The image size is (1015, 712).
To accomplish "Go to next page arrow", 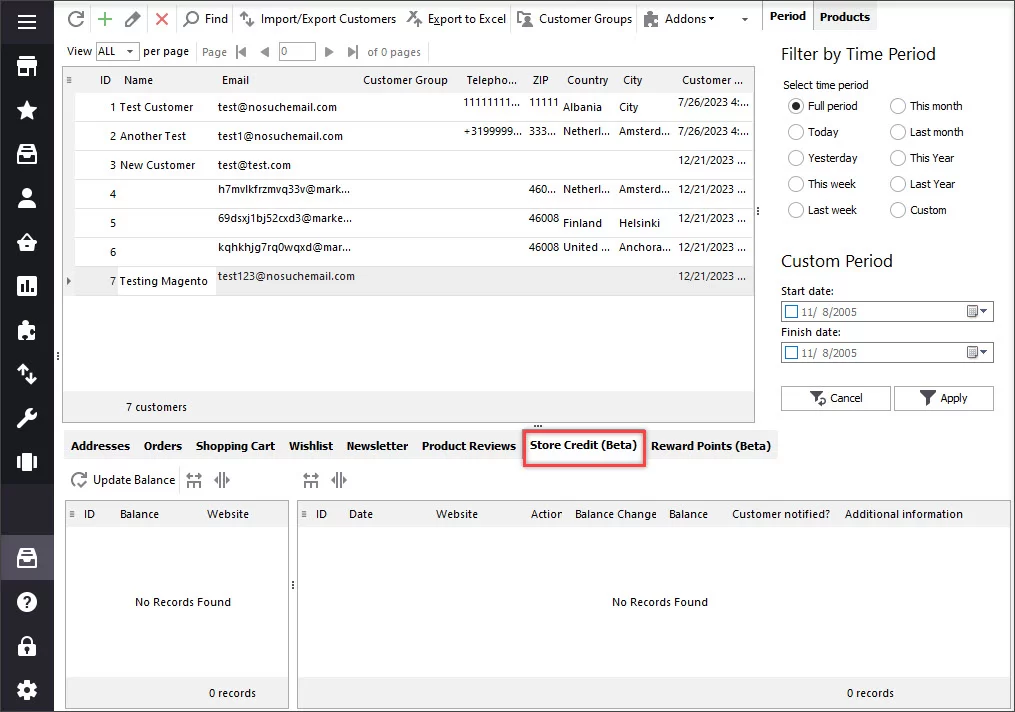I will [x=329, y=52].
